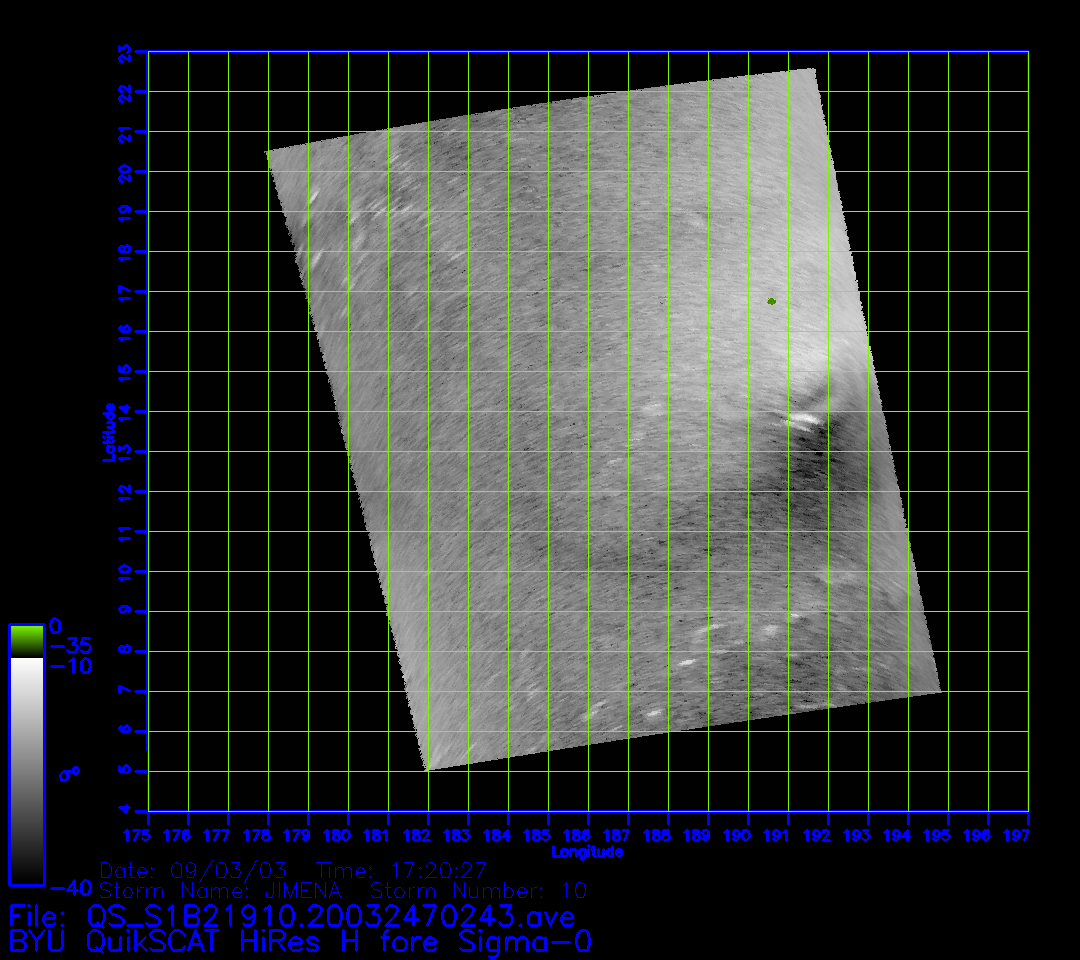Viewport: 1080px width, 960px height.
Task: Click the green swatch atop the color bar
Action: [x=26, y=640]
